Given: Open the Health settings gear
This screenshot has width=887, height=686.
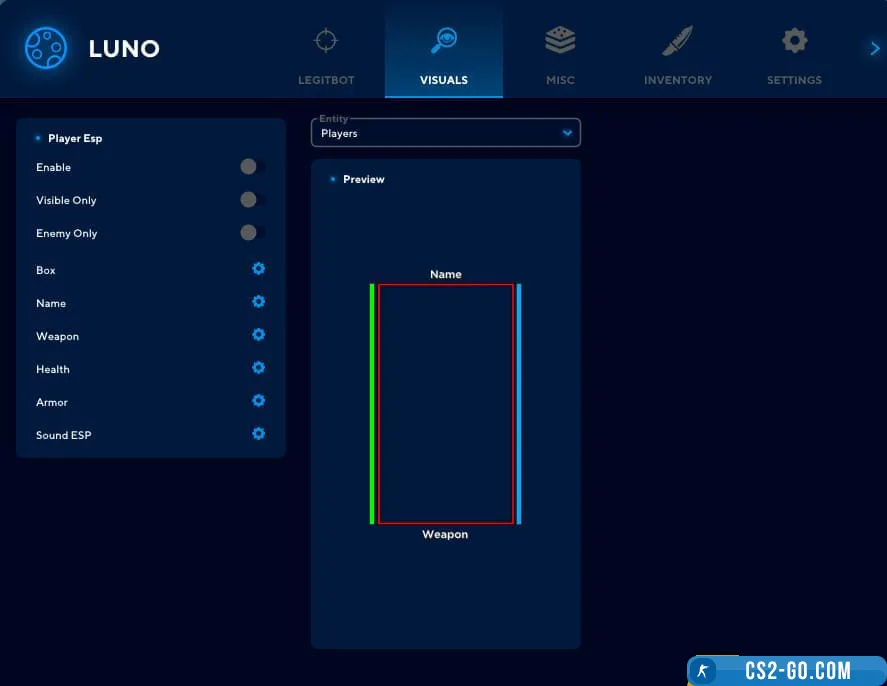Looking at the screenshot, I should pyautogui.click(x=258, y=368).
